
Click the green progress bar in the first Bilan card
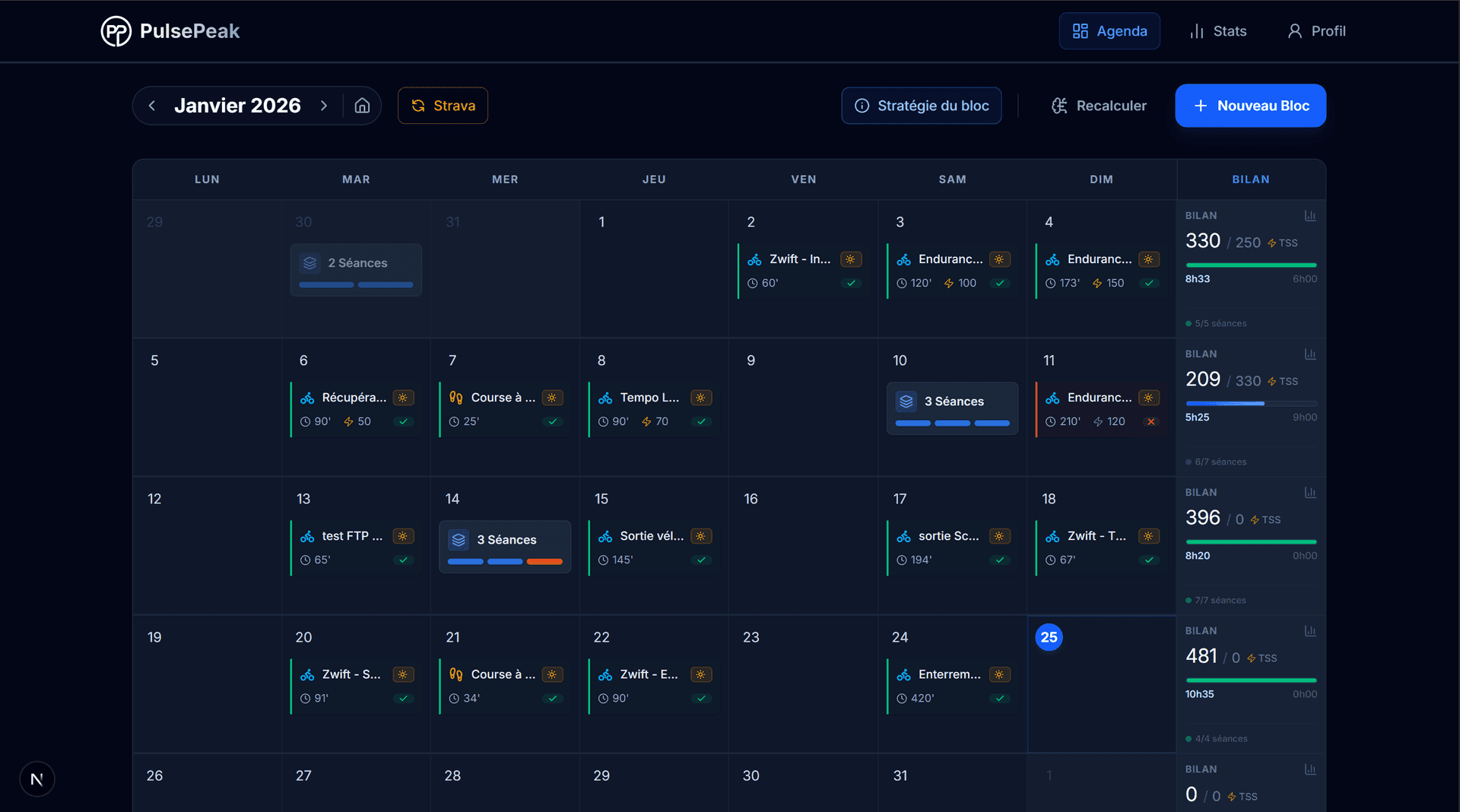1250,265
